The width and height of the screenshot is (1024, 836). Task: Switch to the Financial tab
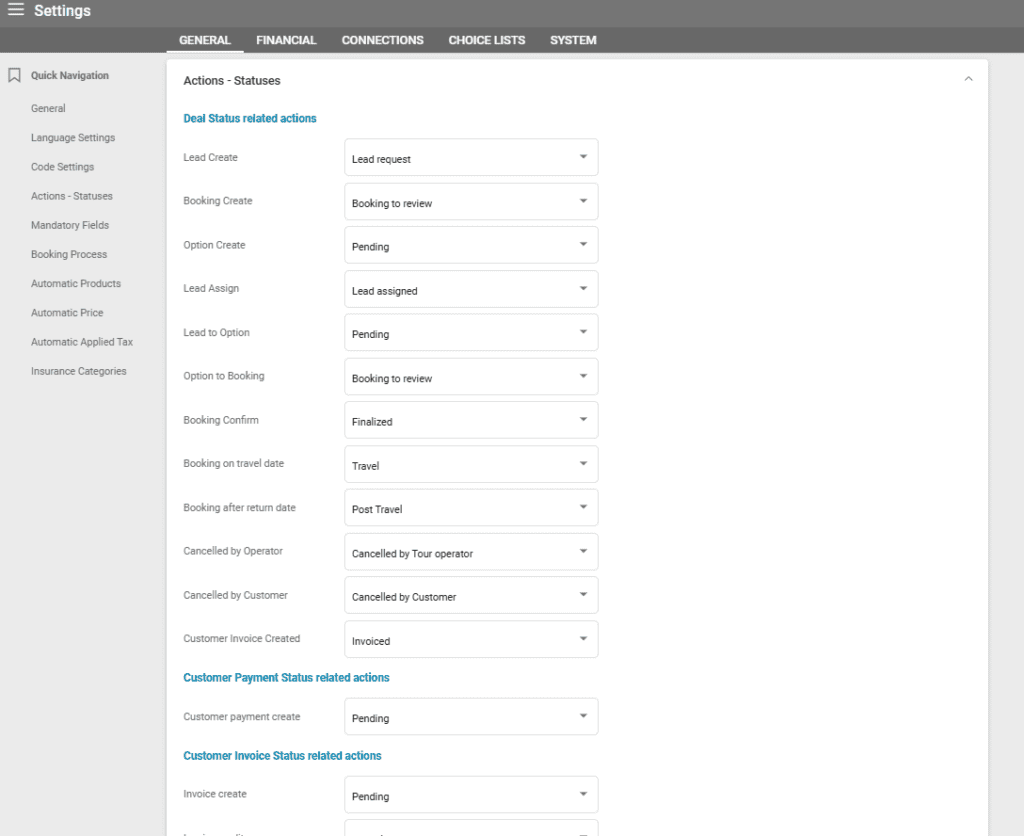point(286,40)
